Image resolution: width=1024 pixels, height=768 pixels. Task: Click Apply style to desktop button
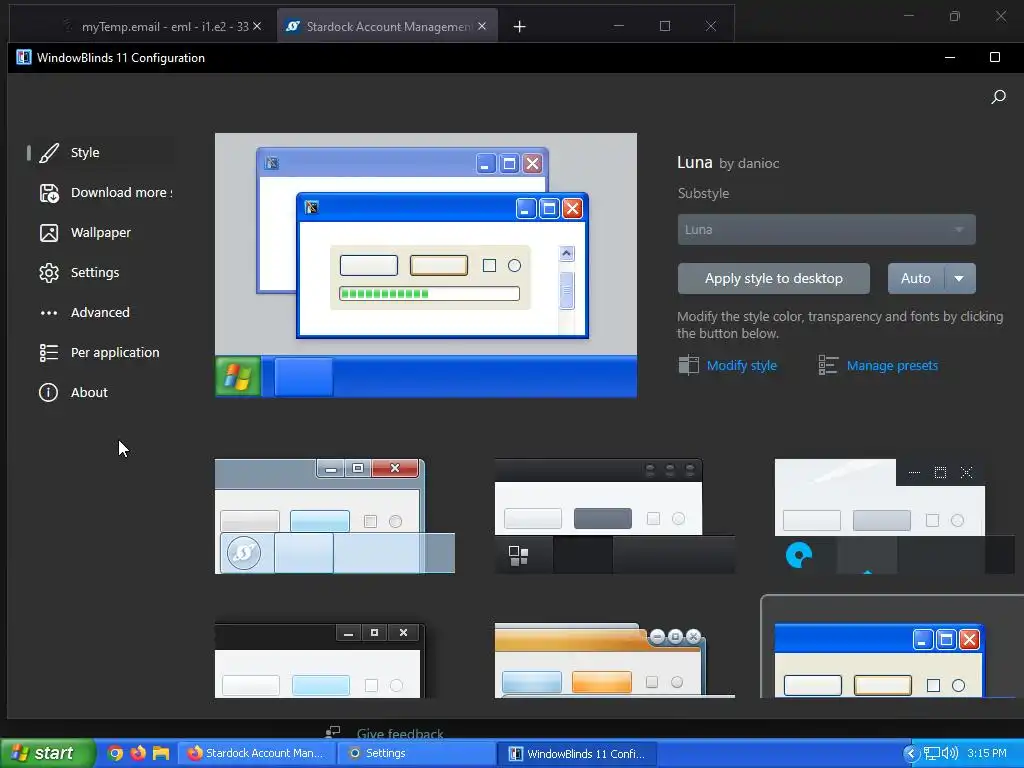(773, 278)
